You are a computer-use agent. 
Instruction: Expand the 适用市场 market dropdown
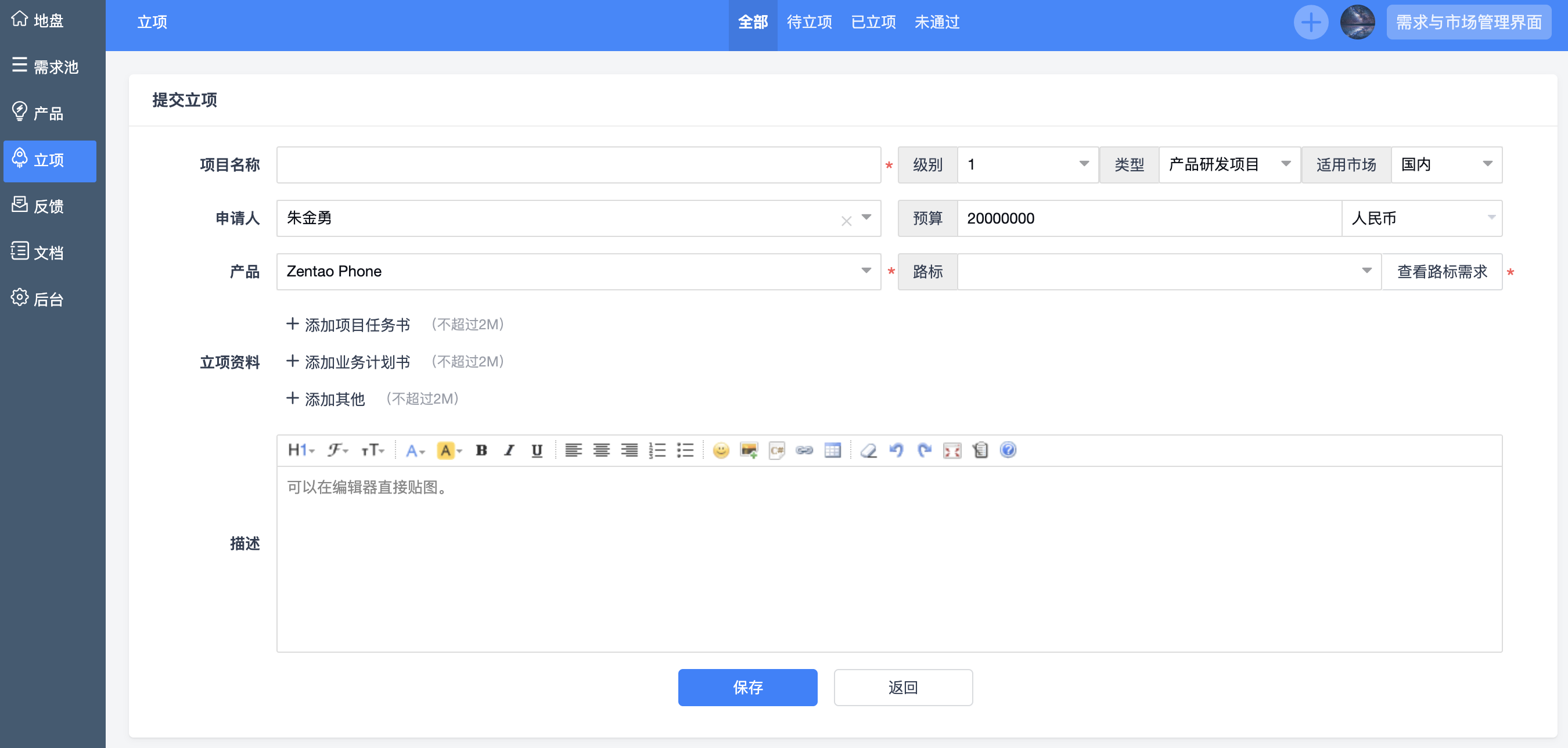click(1445, 164)
